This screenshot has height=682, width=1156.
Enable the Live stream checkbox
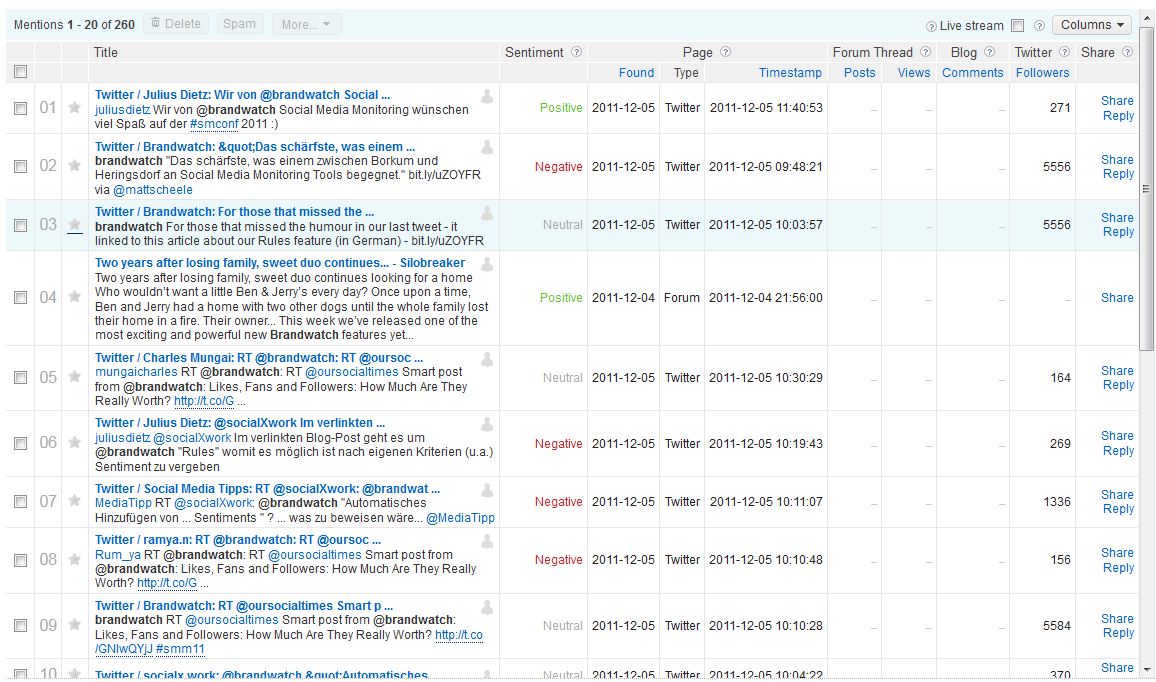[1017, 26]
